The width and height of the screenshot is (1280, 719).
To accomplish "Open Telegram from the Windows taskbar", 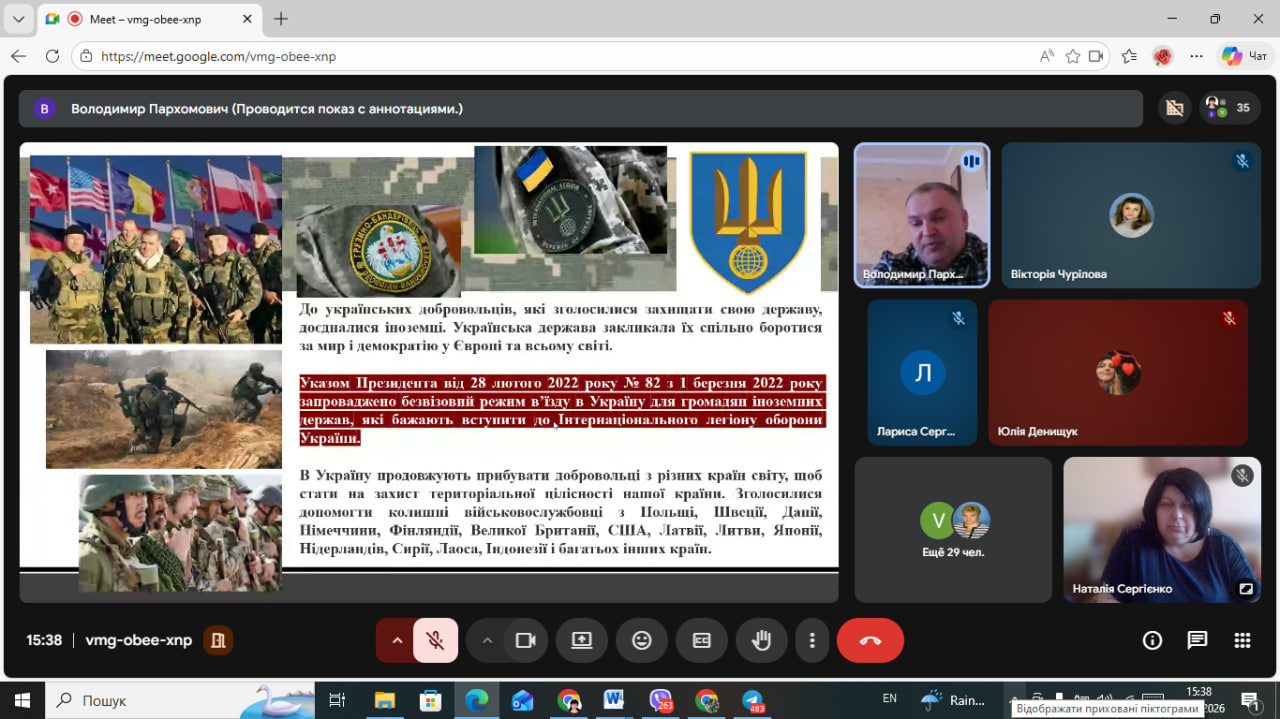I will coord(753,701).
